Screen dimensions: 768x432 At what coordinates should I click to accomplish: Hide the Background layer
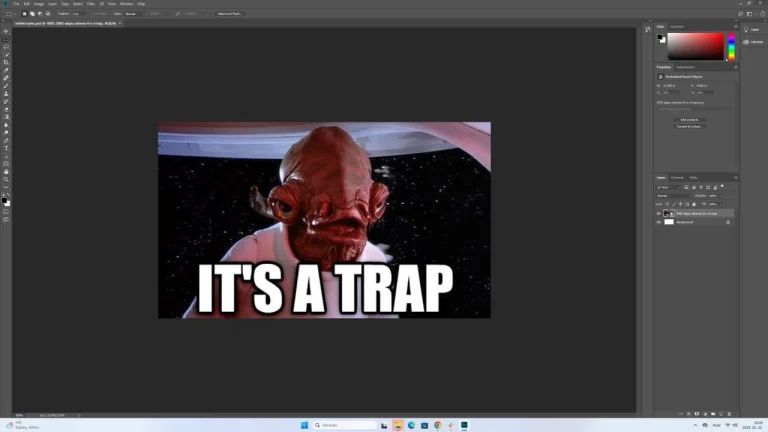[659, 222]
